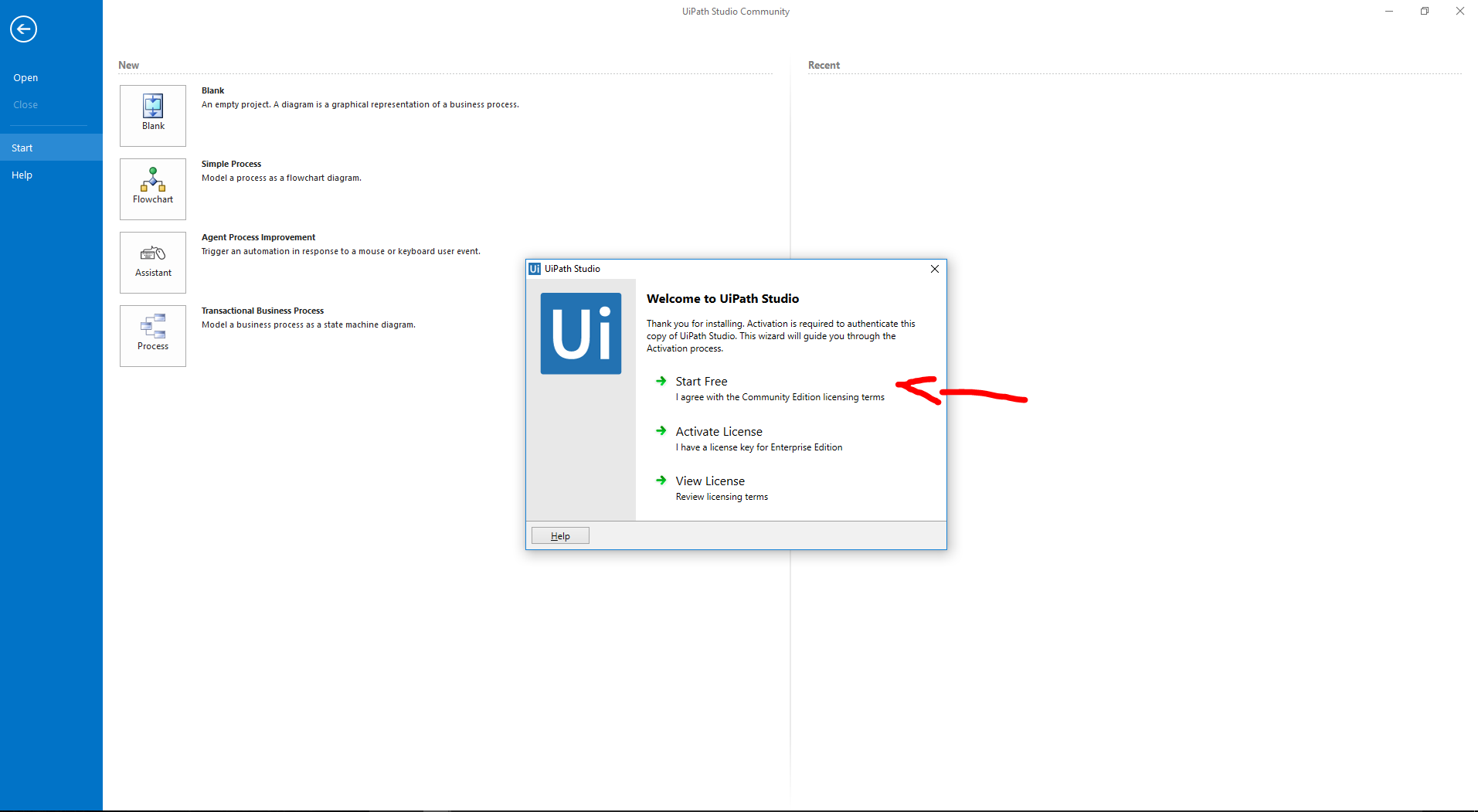Image resolution: width=1478 pixels, height=812 pixels.
Task: Click the large Ui logo in dialog
Action: tap(581, 333)
